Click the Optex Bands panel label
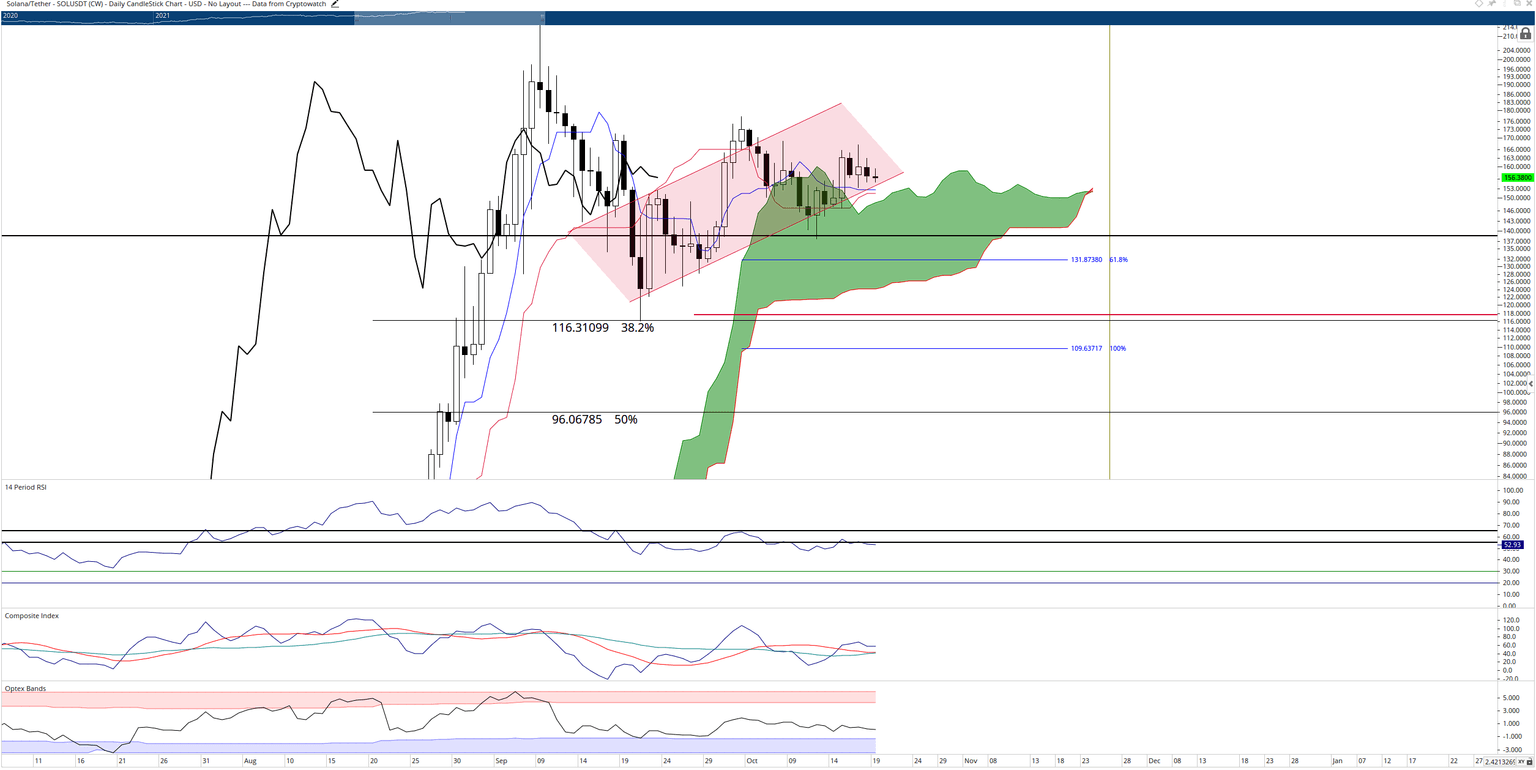 25,689
